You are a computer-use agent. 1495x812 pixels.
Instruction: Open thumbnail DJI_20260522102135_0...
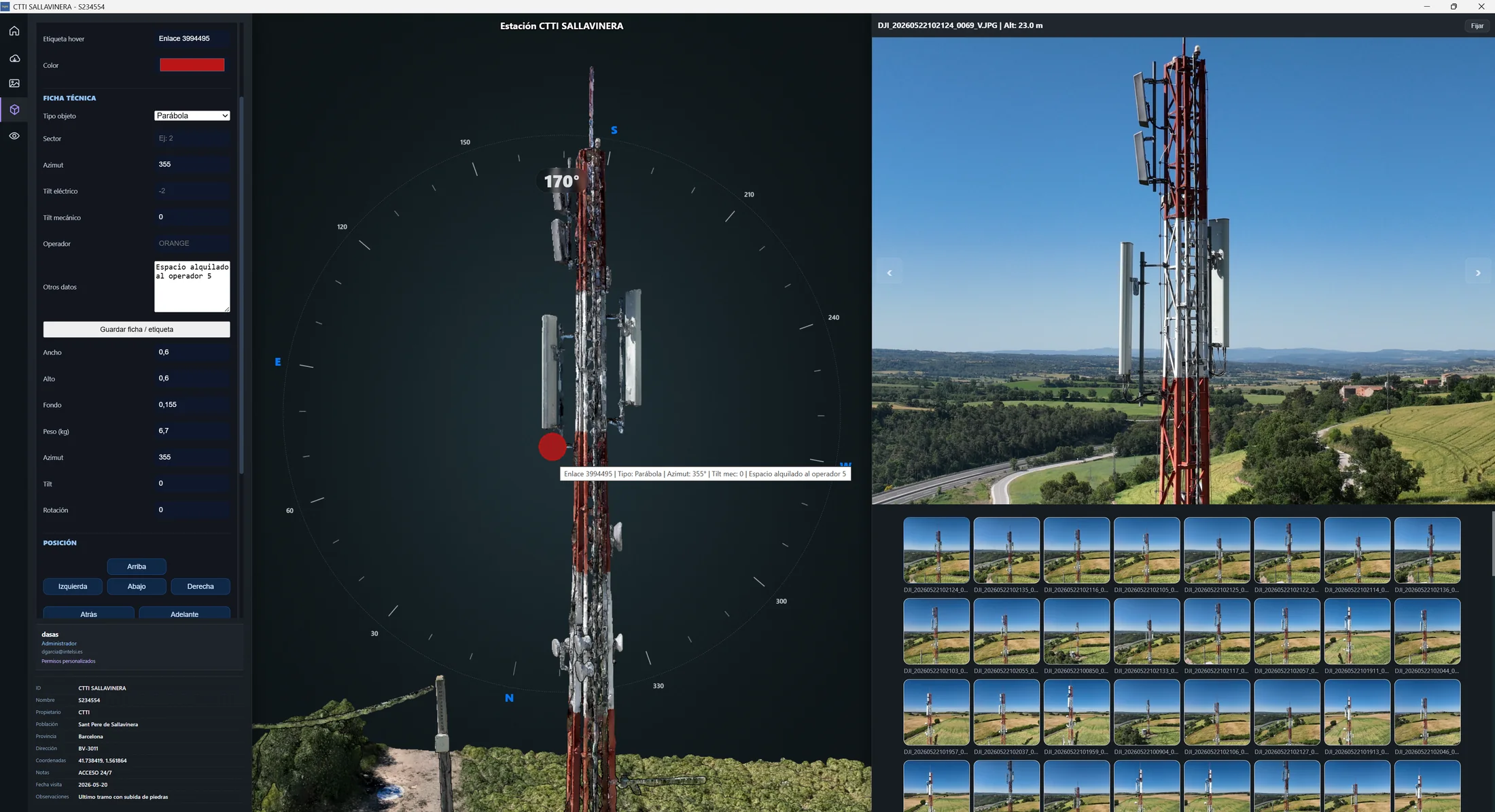coord(1006,550)
